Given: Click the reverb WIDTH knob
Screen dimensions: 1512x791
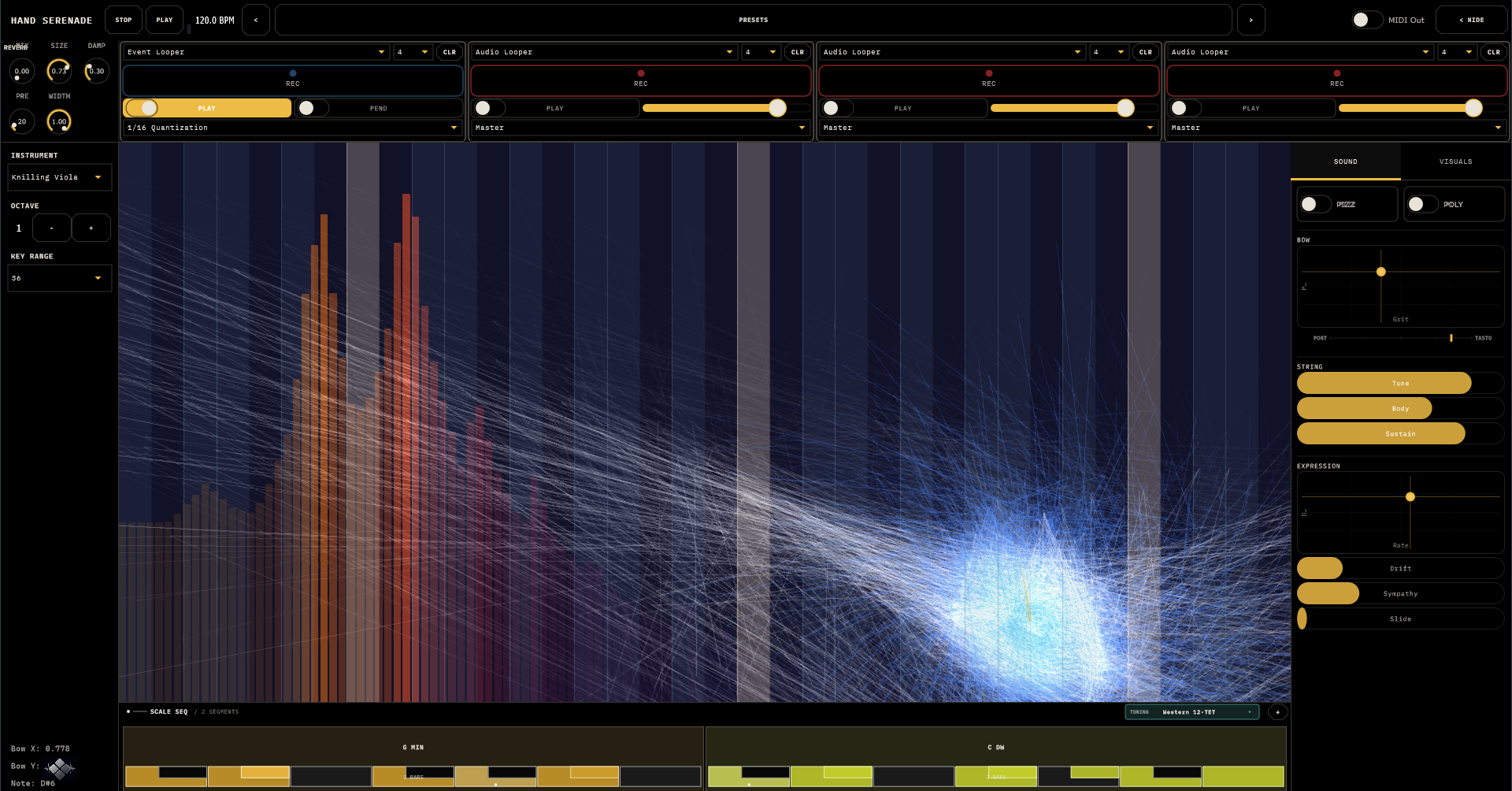Looking at the screenshot, I should click(59, 121).
